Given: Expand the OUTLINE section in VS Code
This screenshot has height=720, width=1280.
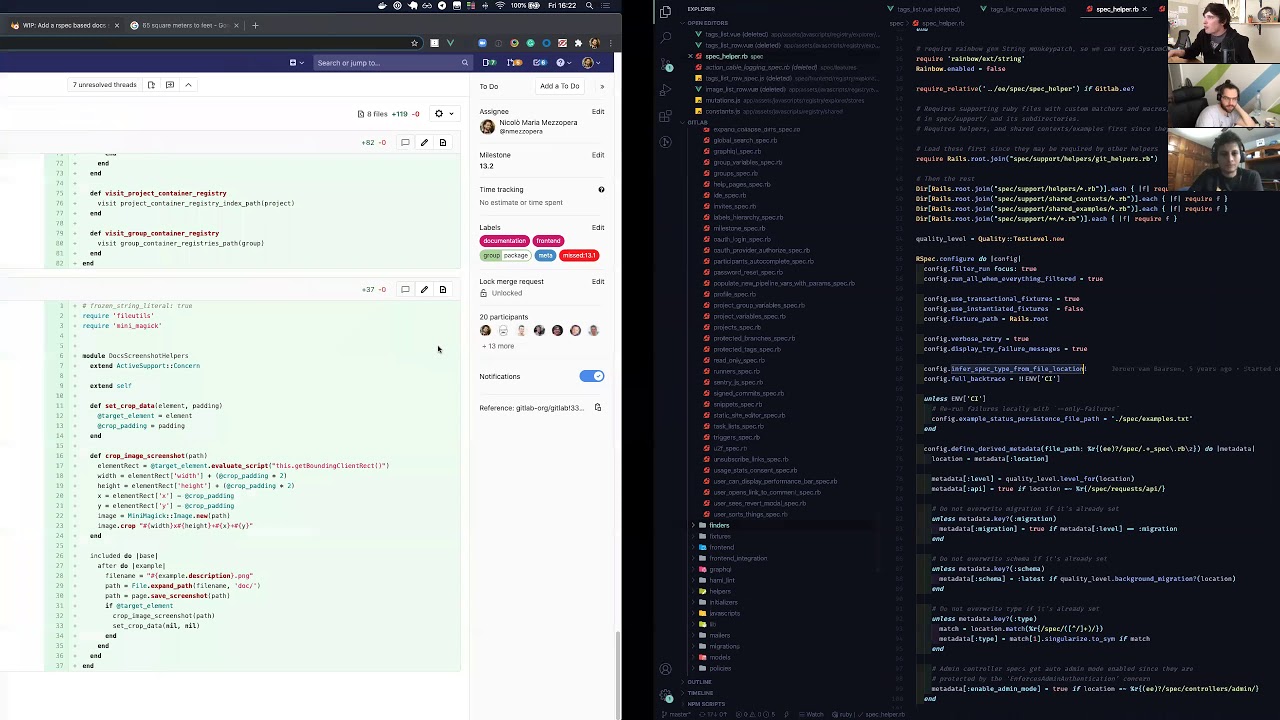Looking at the screenshot, I should (699, 682).
